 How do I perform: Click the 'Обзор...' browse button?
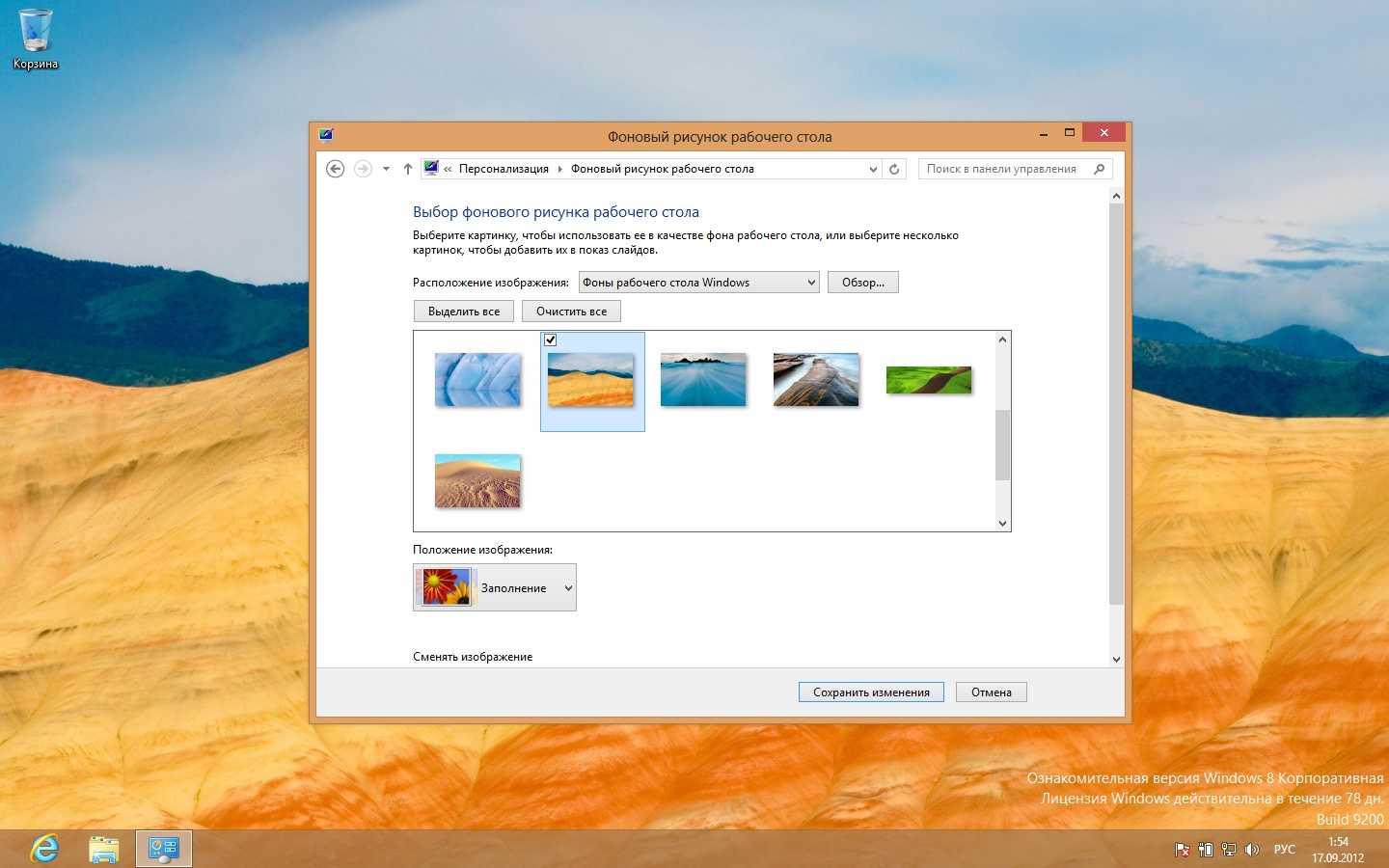(x=862, y=283)
